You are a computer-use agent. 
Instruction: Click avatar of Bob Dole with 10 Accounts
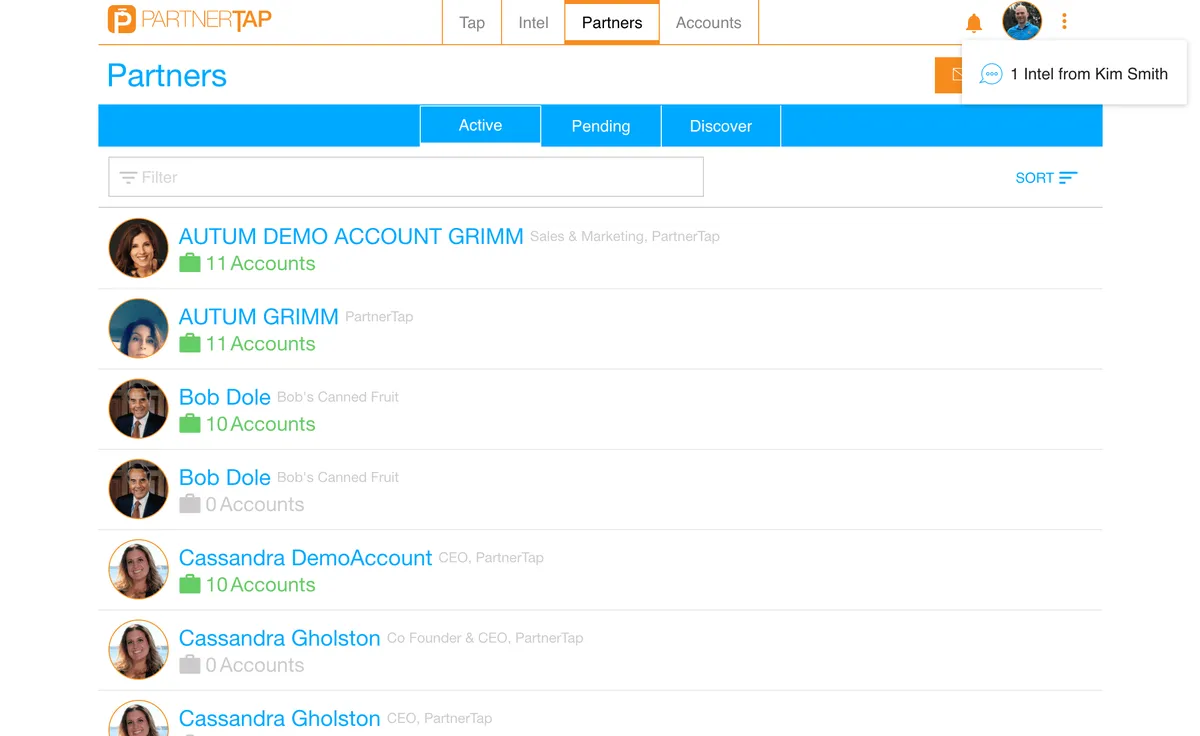pyautogui.click(x=138, y=408)
